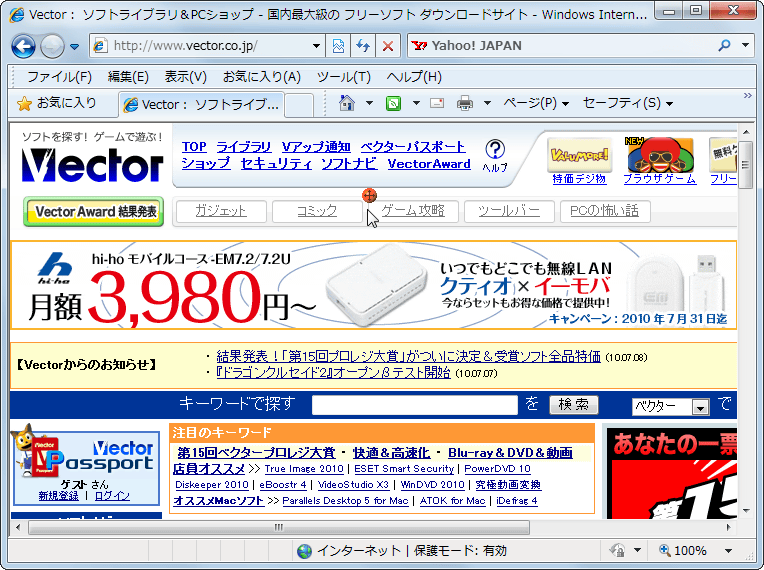Click the horizontal scrollbar thumb
This screenshot has height=570, width=764.
pos(279,527)
